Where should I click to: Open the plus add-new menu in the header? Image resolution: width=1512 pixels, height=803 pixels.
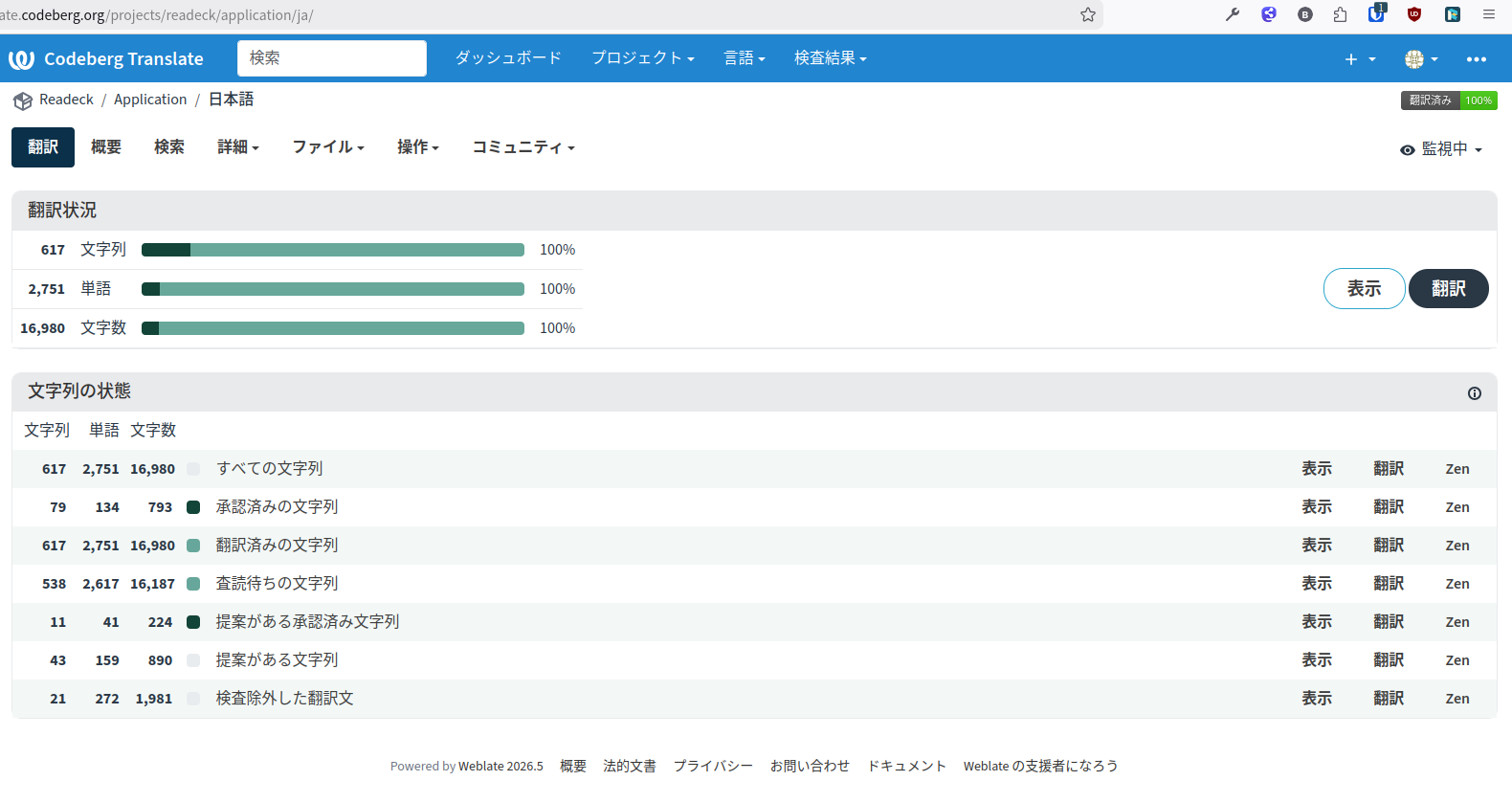[x=1360, y=59]
